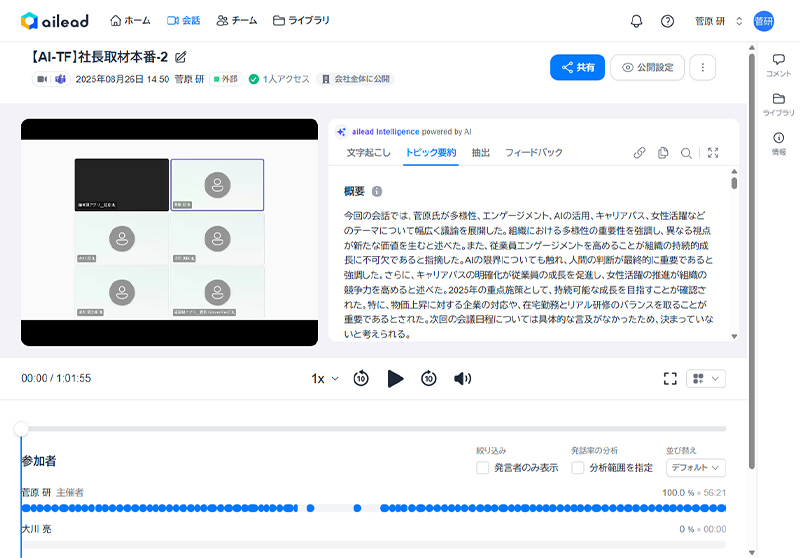Search within the summary panel
Screen dimensions: 800x558
[x=686, y=153]
